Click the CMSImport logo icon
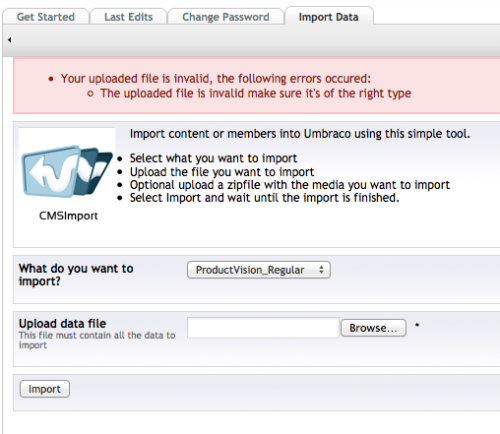The height and width of the screenshot is (434, 500). pos(67,171)
